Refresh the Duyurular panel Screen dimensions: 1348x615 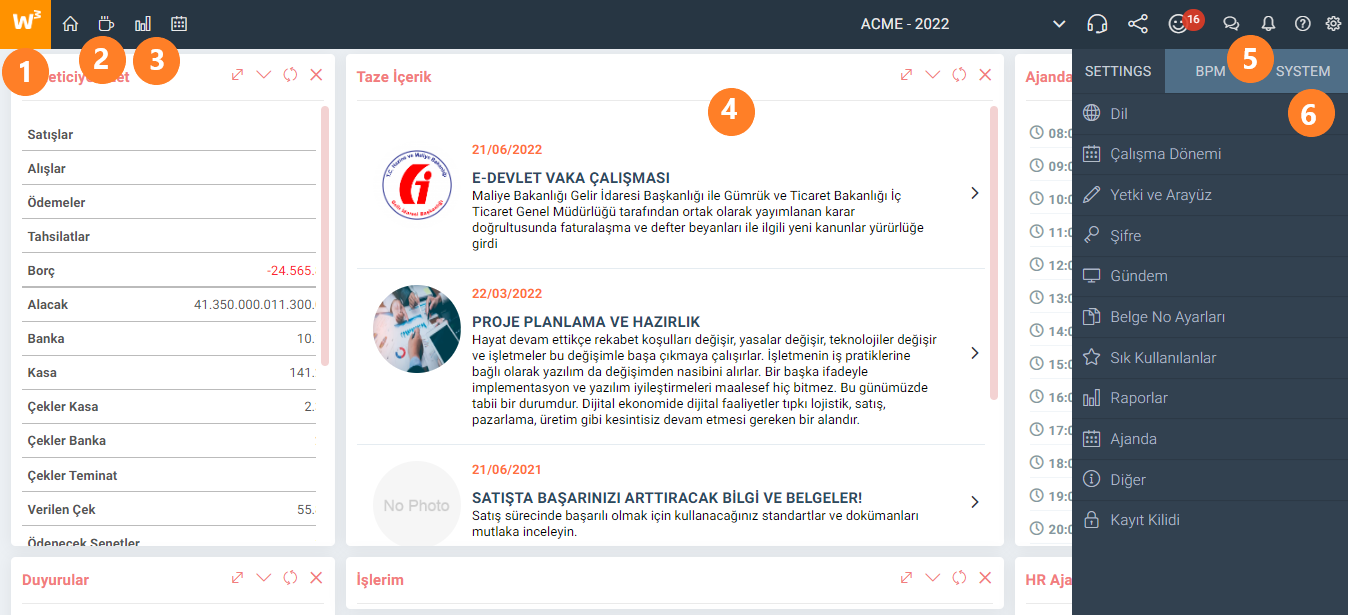(290, 578)
